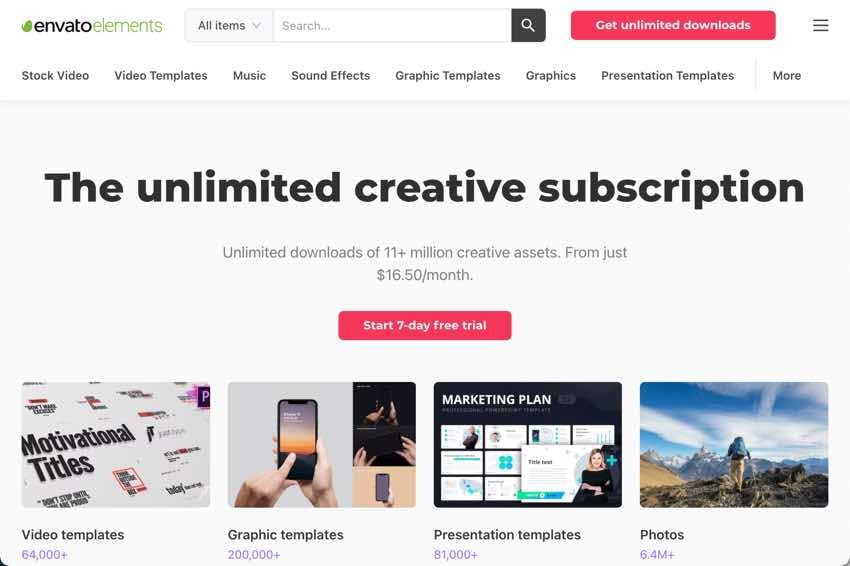Open the More categories menu
This screenshot has height=566, width=850.
[x=787, y=75]
